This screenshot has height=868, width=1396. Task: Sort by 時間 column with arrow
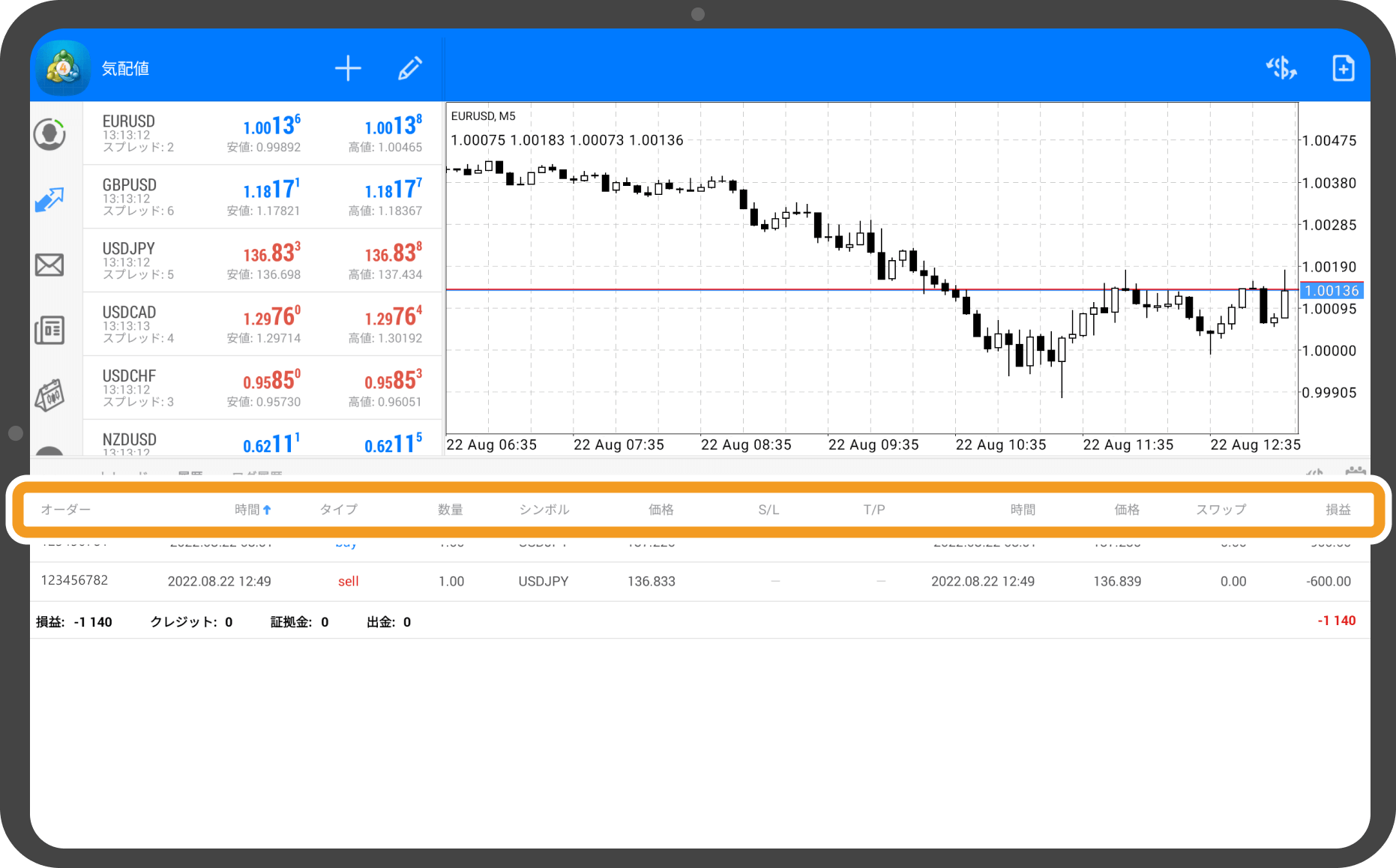pyautogui.click(x=253, y=510)
